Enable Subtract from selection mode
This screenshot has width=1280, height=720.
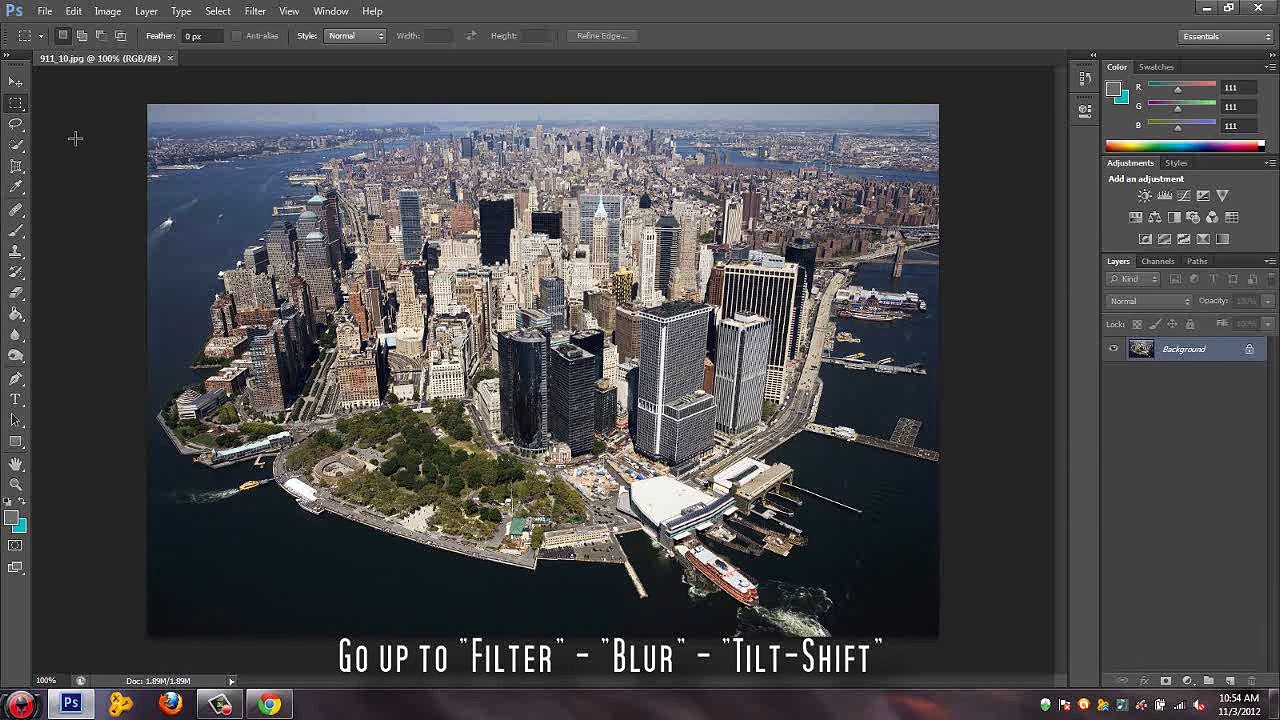pos(101,36)
